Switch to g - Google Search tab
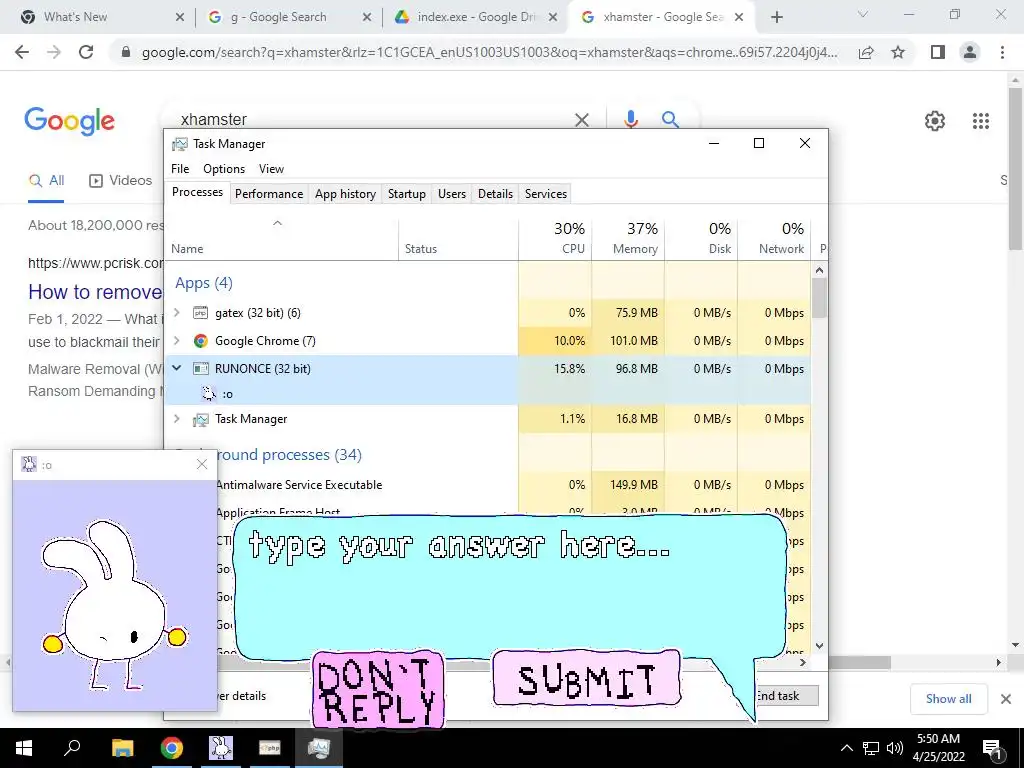1024x768 pixels. (287, 17)
